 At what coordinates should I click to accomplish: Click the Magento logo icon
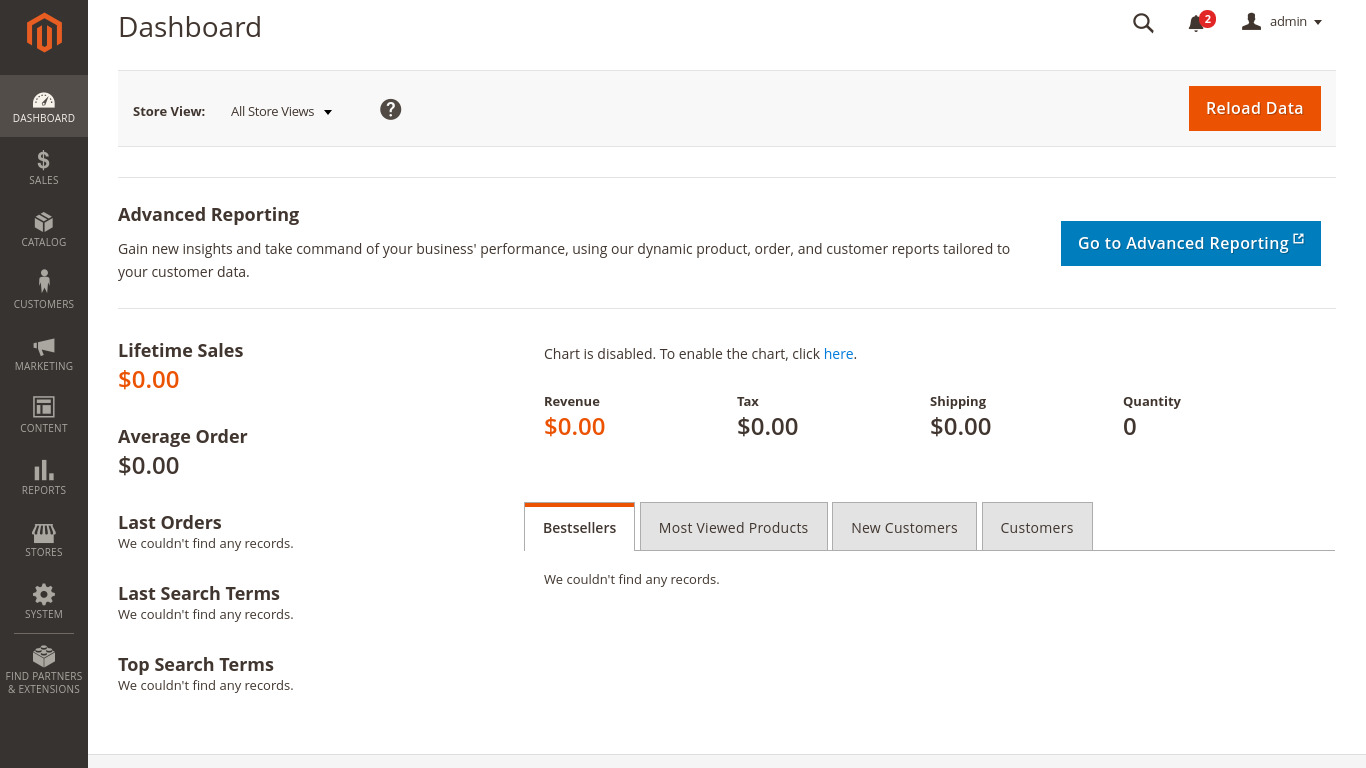(44, 33)
